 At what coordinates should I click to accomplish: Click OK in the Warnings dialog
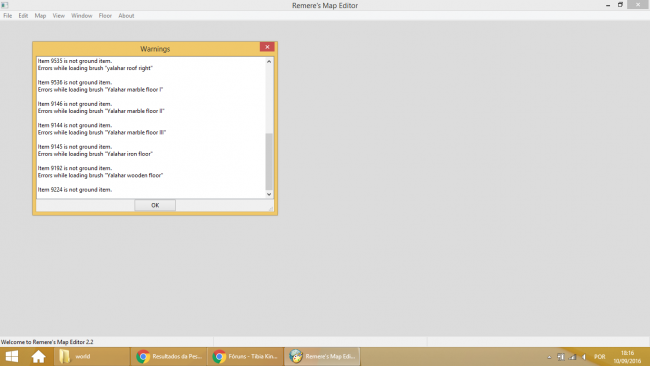coord(155,205)
